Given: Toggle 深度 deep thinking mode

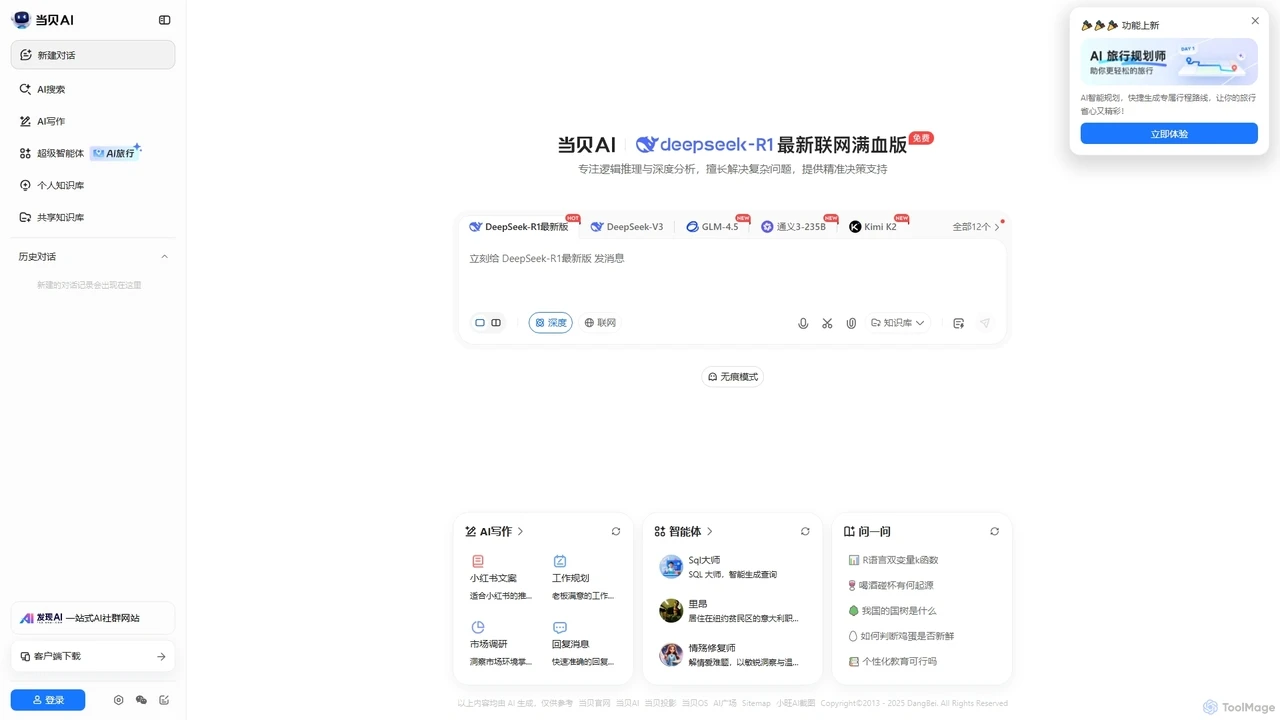Looking at the screenshot, I should [551, 323].
